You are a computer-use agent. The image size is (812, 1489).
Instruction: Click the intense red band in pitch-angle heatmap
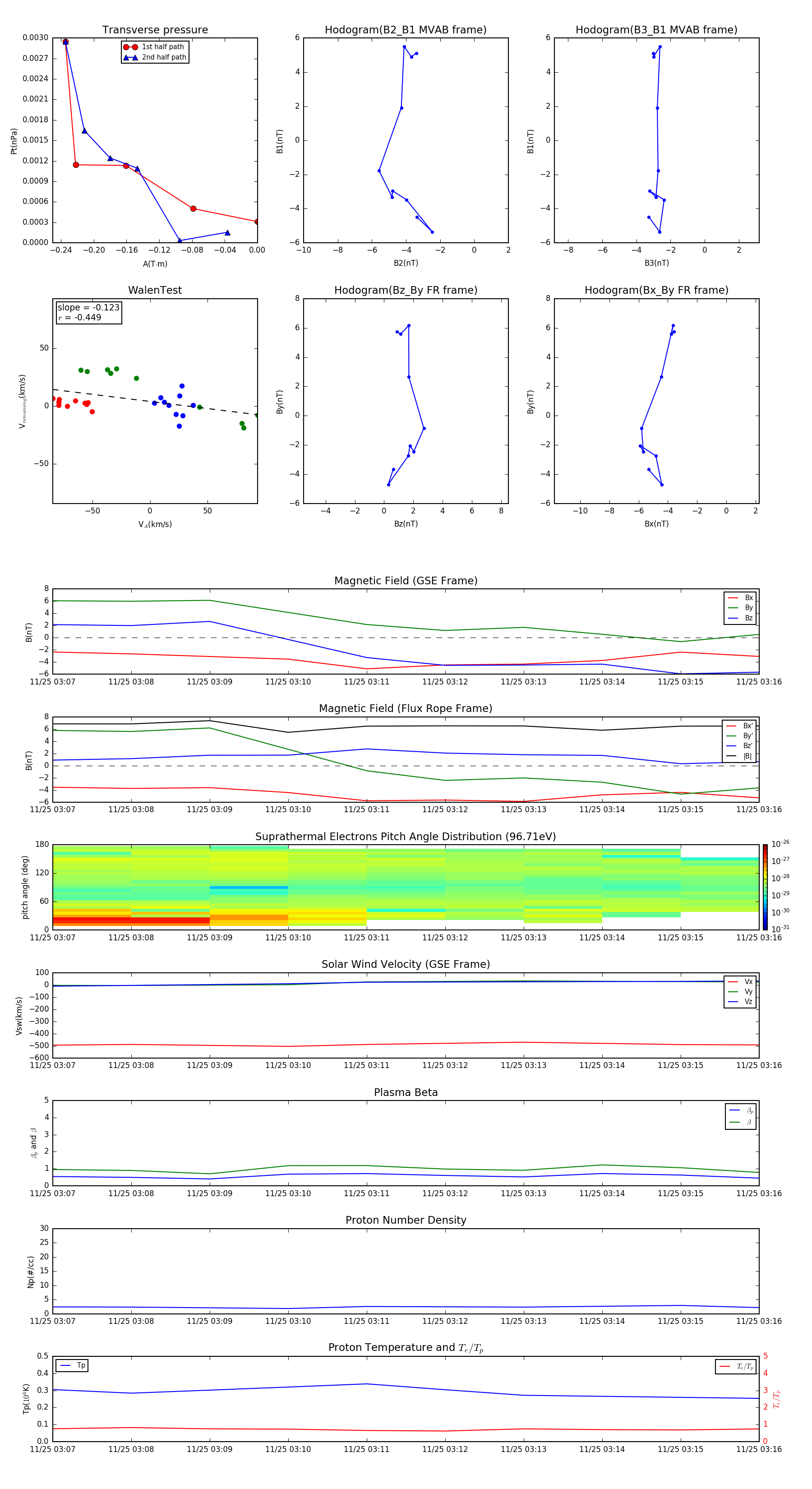[131, 920]
